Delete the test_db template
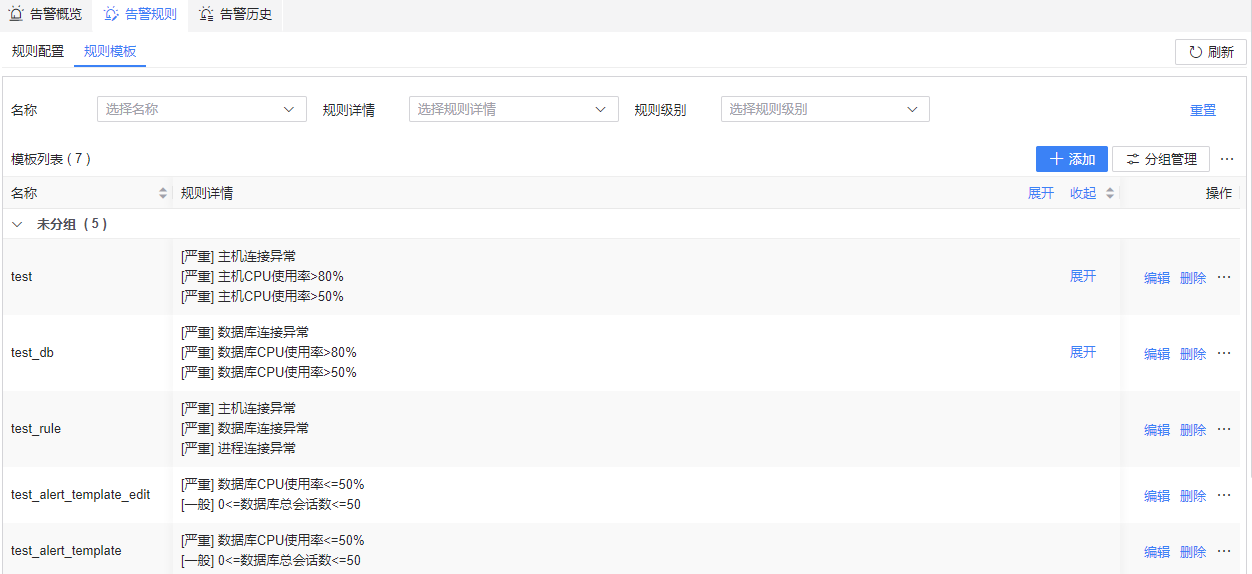 pos(1193,354)
